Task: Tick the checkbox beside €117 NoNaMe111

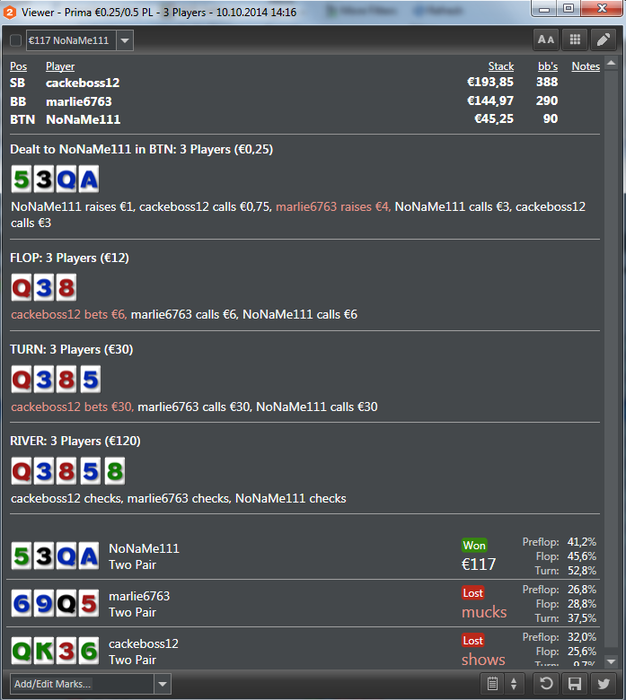Action: [16, 41]
